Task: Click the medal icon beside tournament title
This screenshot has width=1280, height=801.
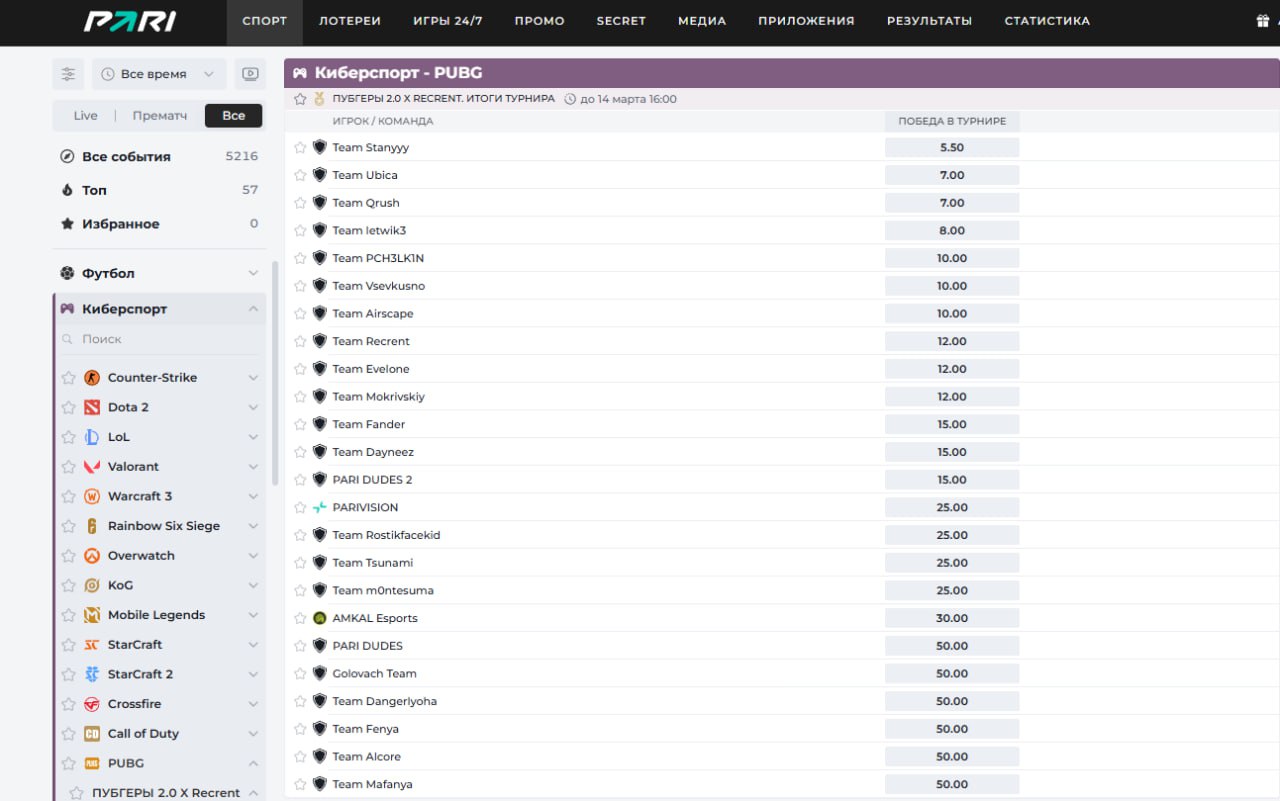Action: click(319, 99)
